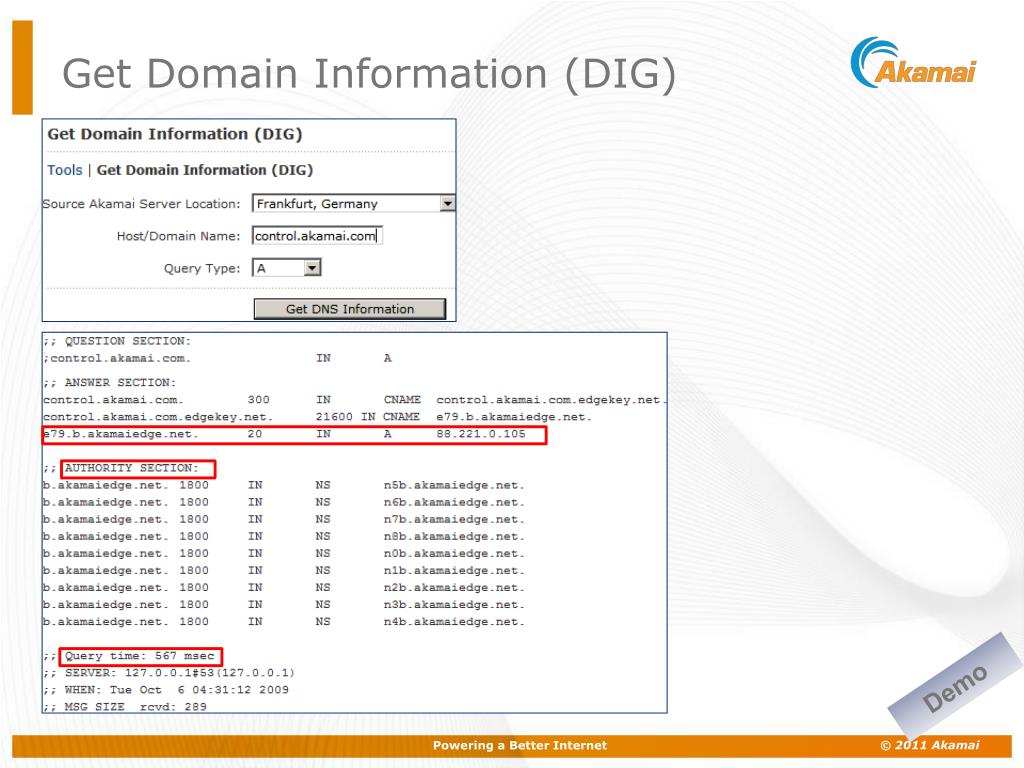1024x768 pixels.
Task: Click the ANSWER SECTION heading text
Action: (x=120, y=382)
